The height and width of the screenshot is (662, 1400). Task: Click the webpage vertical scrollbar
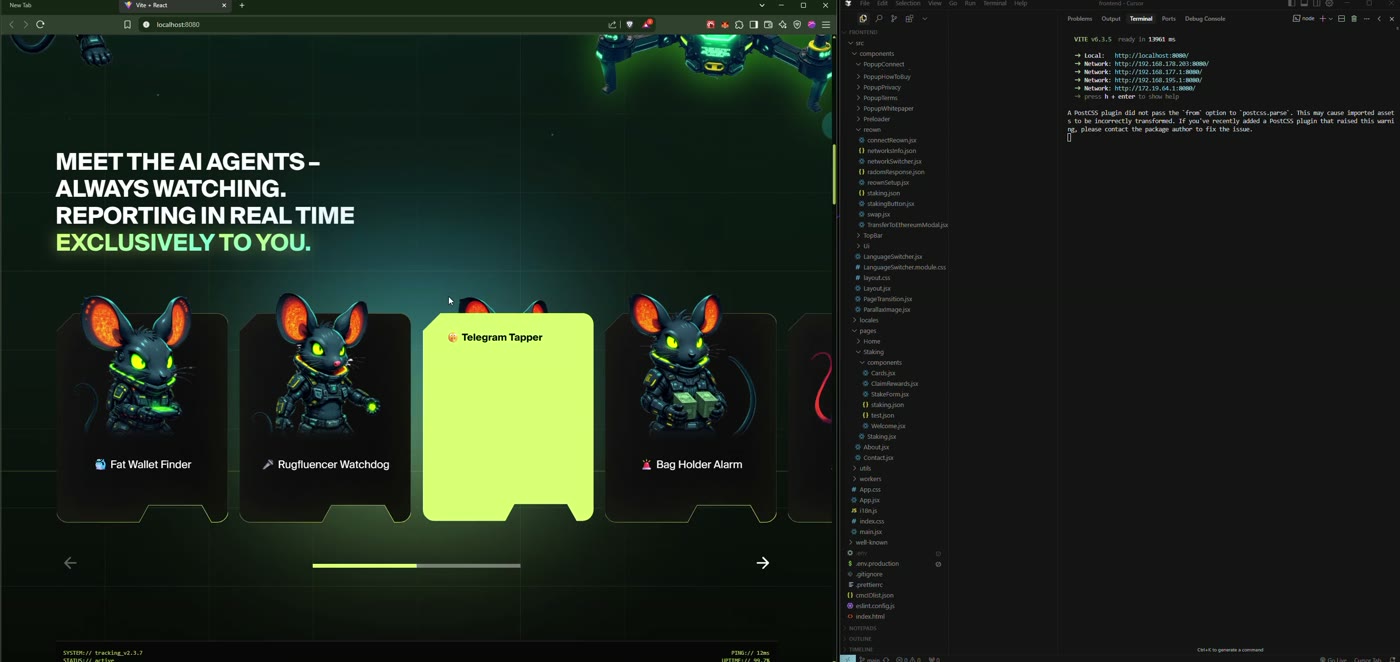pyautogui.click(x=834, y=174)
